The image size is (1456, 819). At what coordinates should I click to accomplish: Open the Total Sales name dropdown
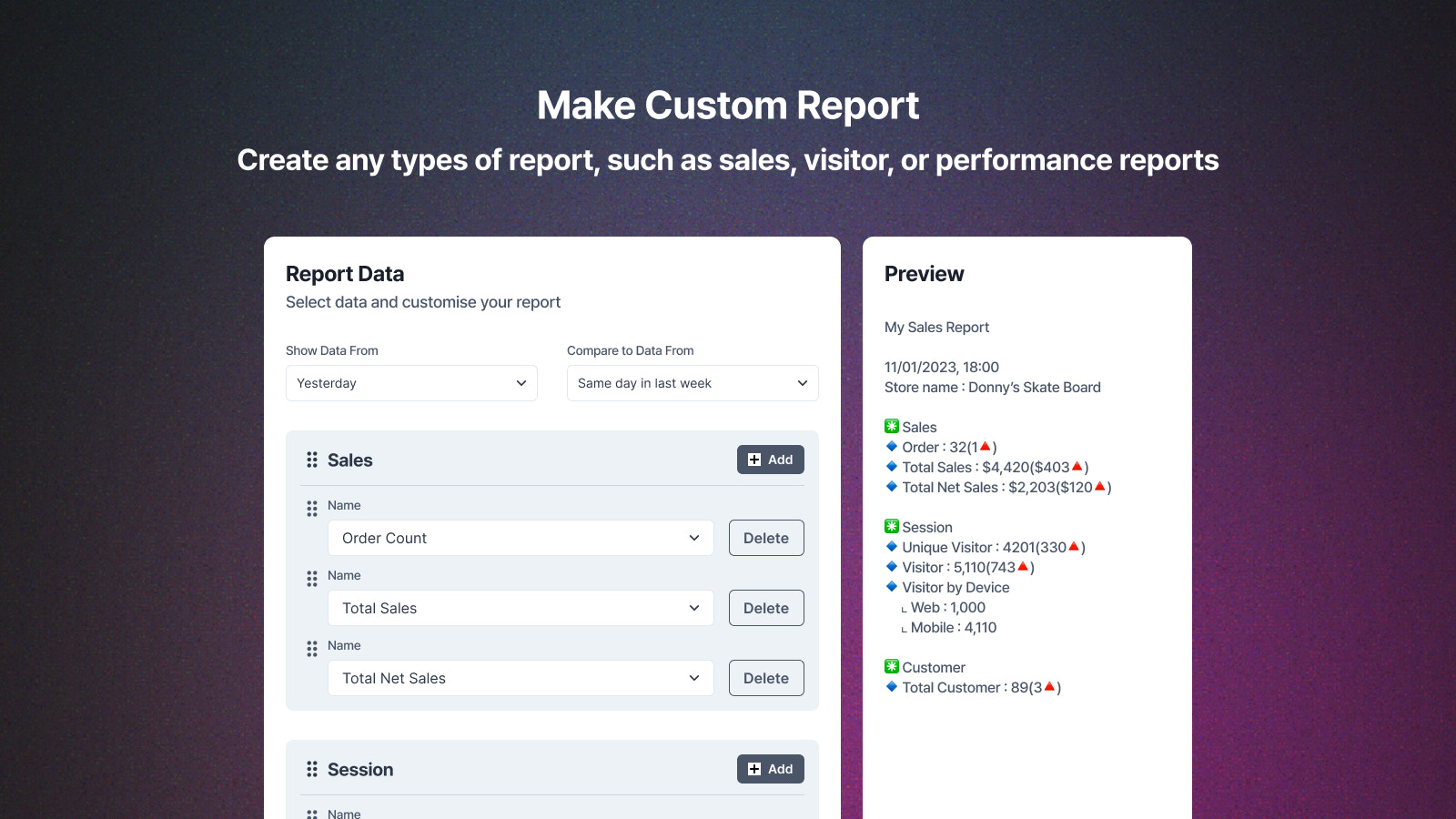tap(521, 608)
